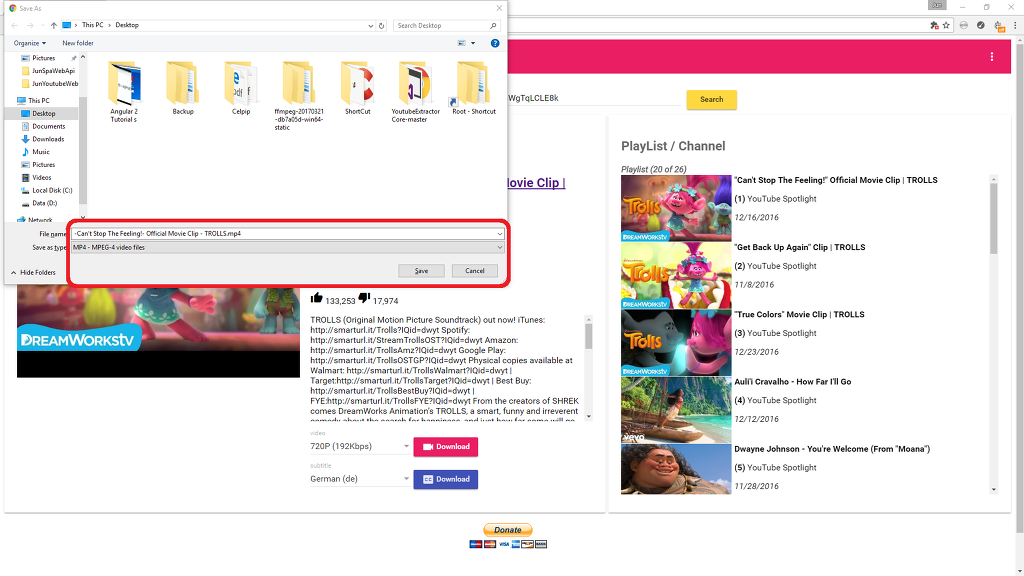Open "Get Back Up Again" playlist thumbnail
The height and width of the screenshot is (576, 1024).
tap(676, 276)
